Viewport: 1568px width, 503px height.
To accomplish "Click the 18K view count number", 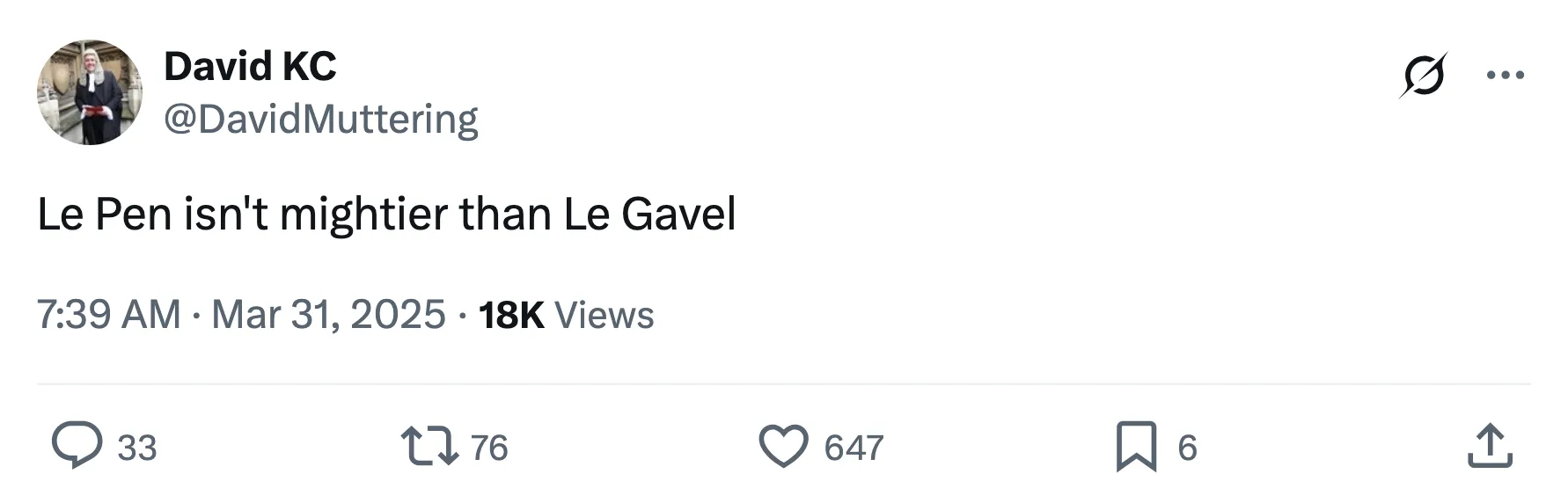I will [511, 315].
